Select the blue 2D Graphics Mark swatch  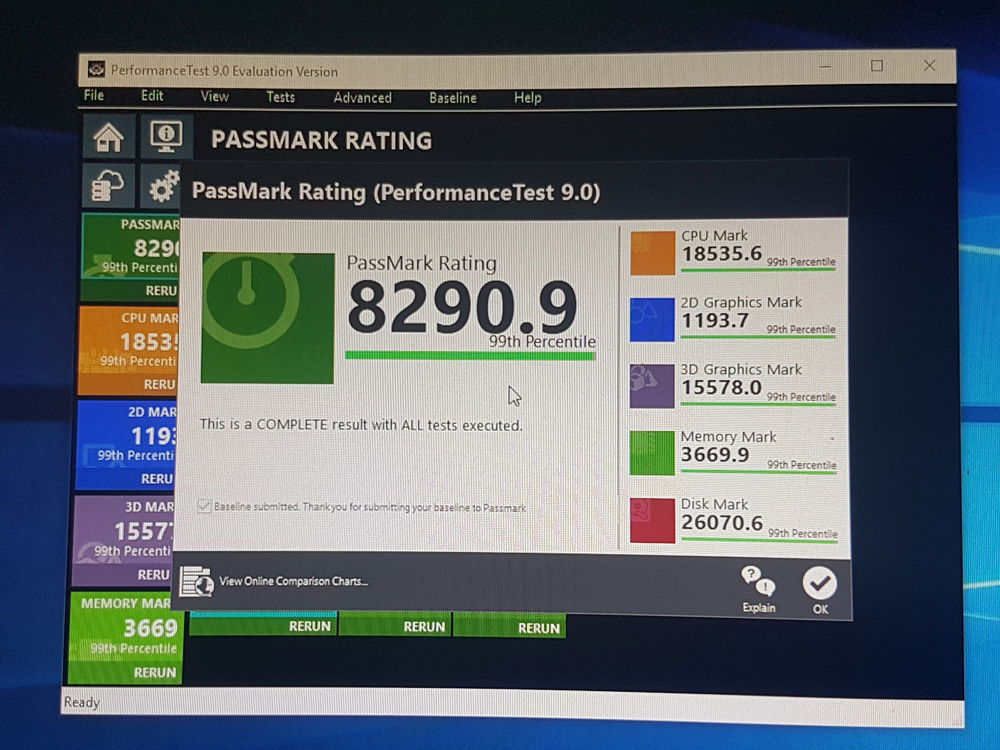click(x=652, y=319)
